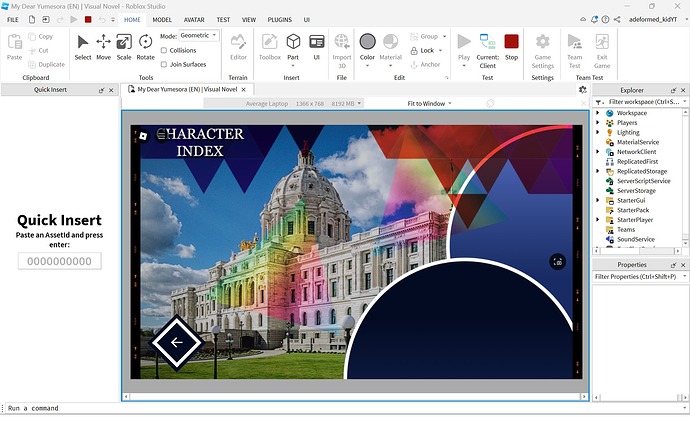Click the Undo arrow in quick access bar
This screenshot has height=430, width=690.
click(102, 19)
